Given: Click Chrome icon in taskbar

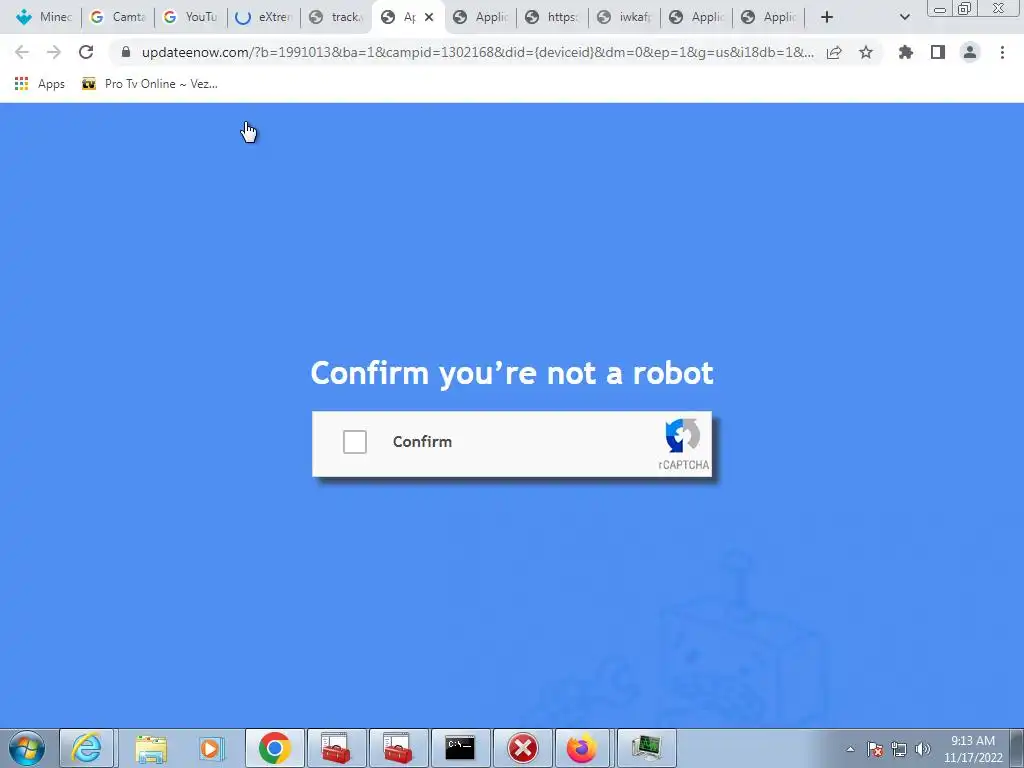Looking at the screenshot, I should [x=274, y=748].
